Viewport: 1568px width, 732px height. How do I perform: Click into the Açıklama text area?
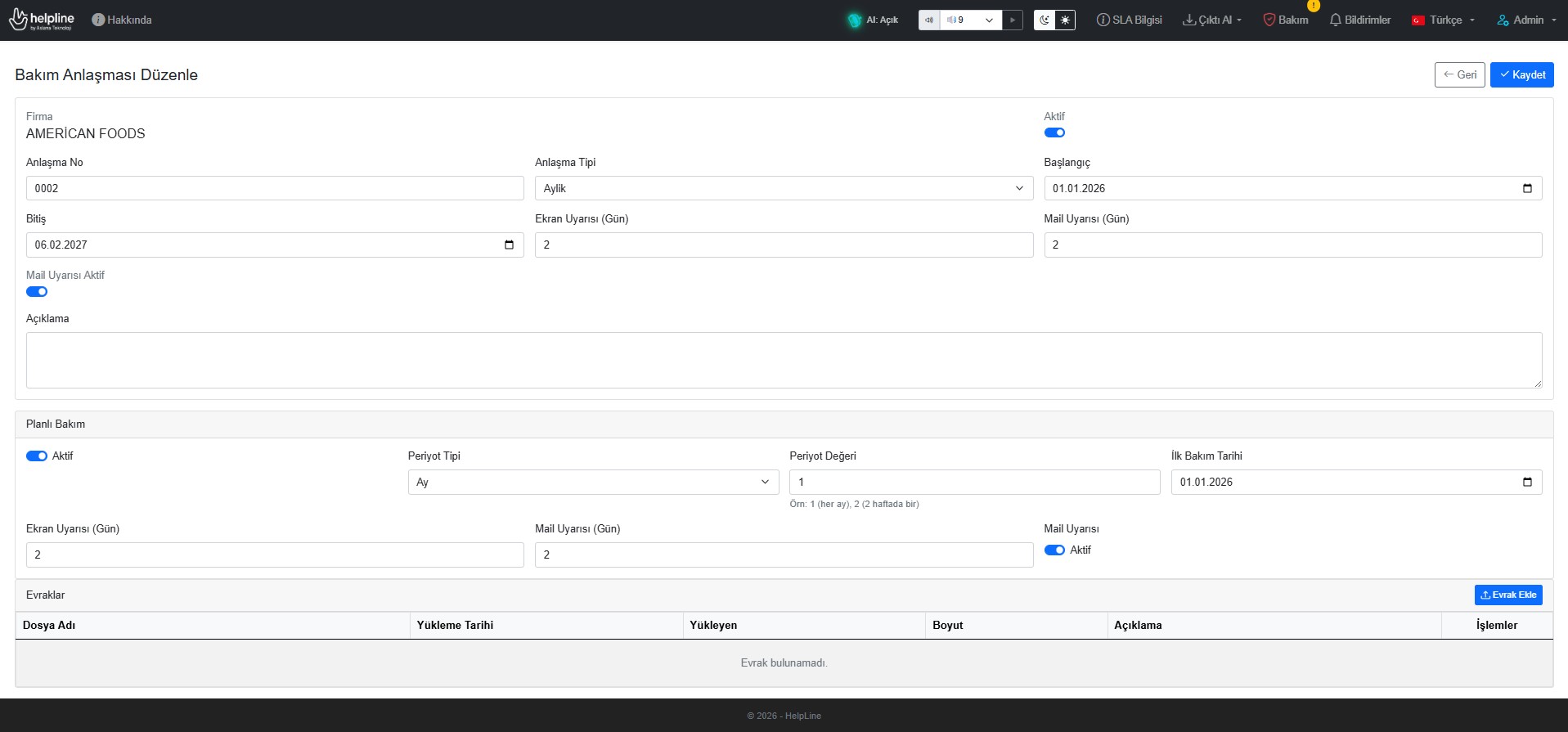784,360
